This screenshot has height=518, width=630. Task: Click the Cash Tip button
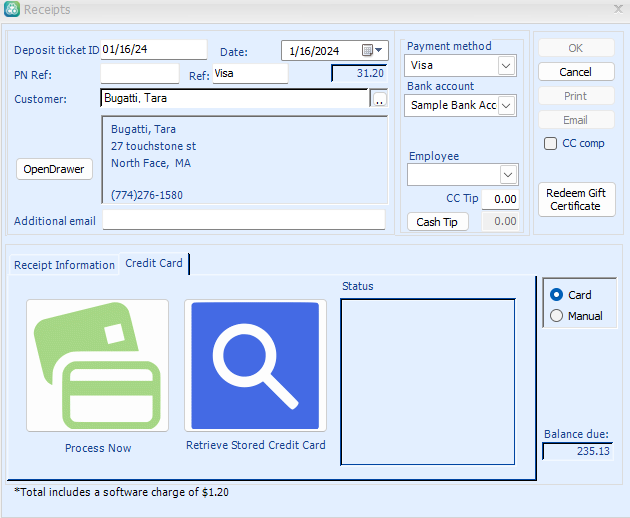pyautogui.click(x=438, y=222)
